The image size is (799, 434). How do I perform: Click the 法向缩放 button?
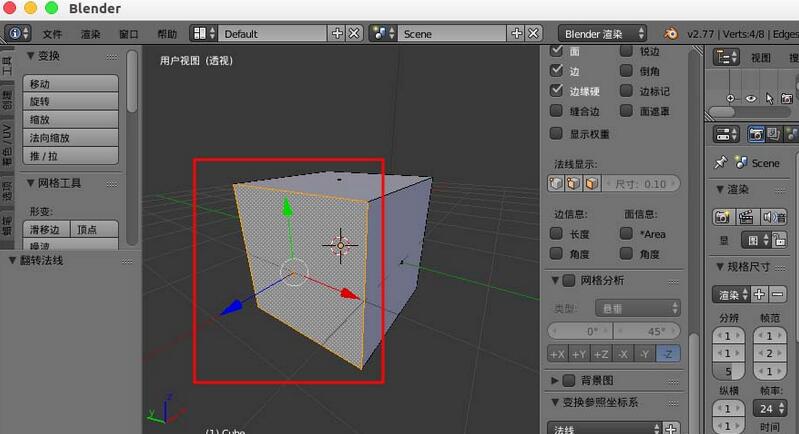(x=71, y=138)
